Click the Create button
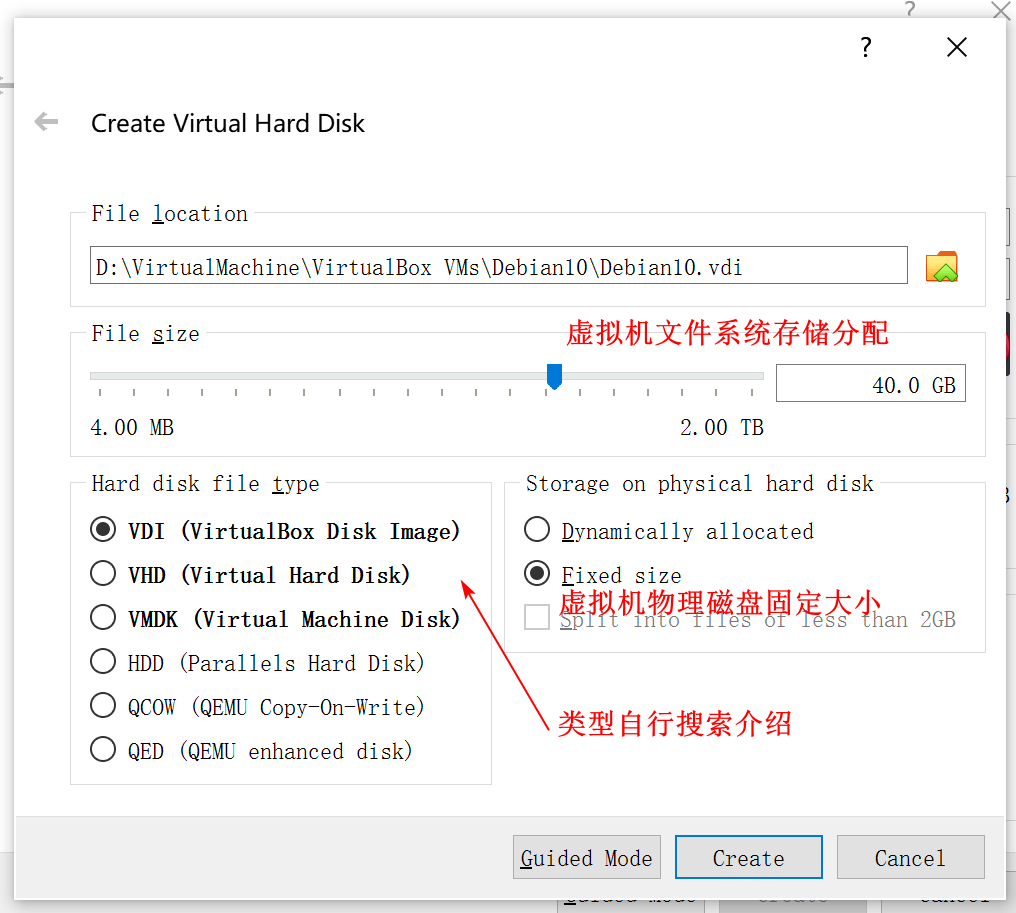Screen dimensions: 1016x913 click(748, 857)
